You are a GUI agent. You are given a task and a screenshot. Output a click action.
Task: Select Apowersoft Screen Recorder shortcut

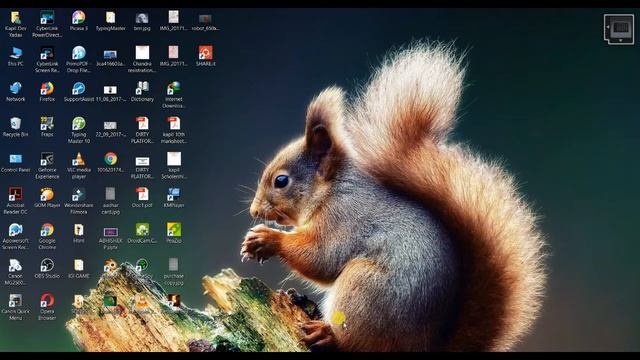tap(16, 237)
